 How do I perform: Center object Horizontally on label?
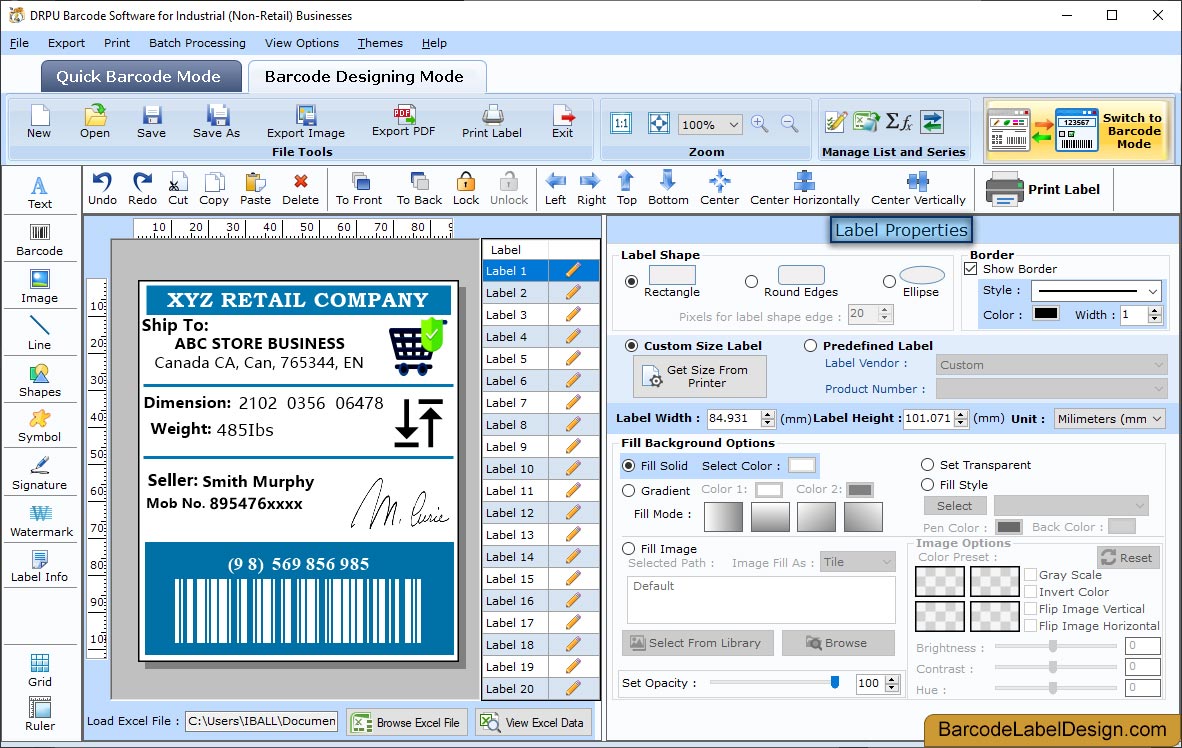click(x=804, y=189)
